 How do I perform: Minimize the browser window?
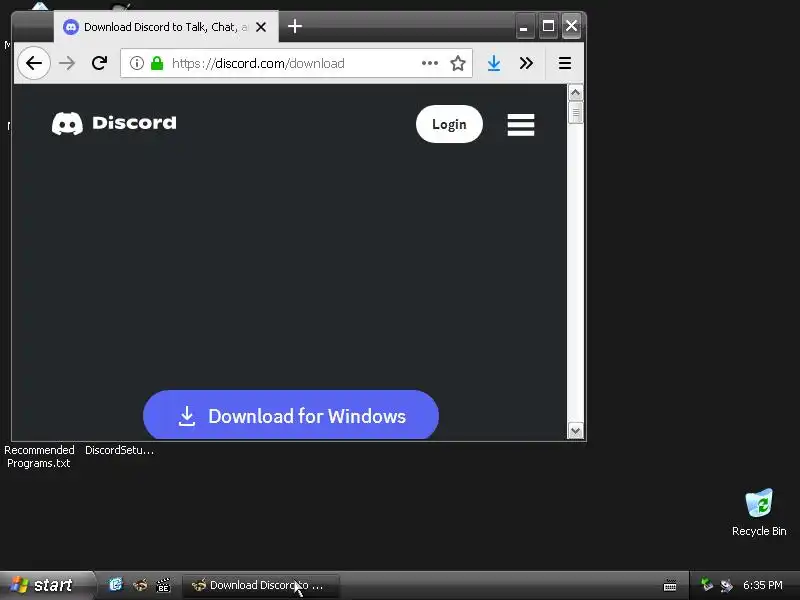click(524, 27)
